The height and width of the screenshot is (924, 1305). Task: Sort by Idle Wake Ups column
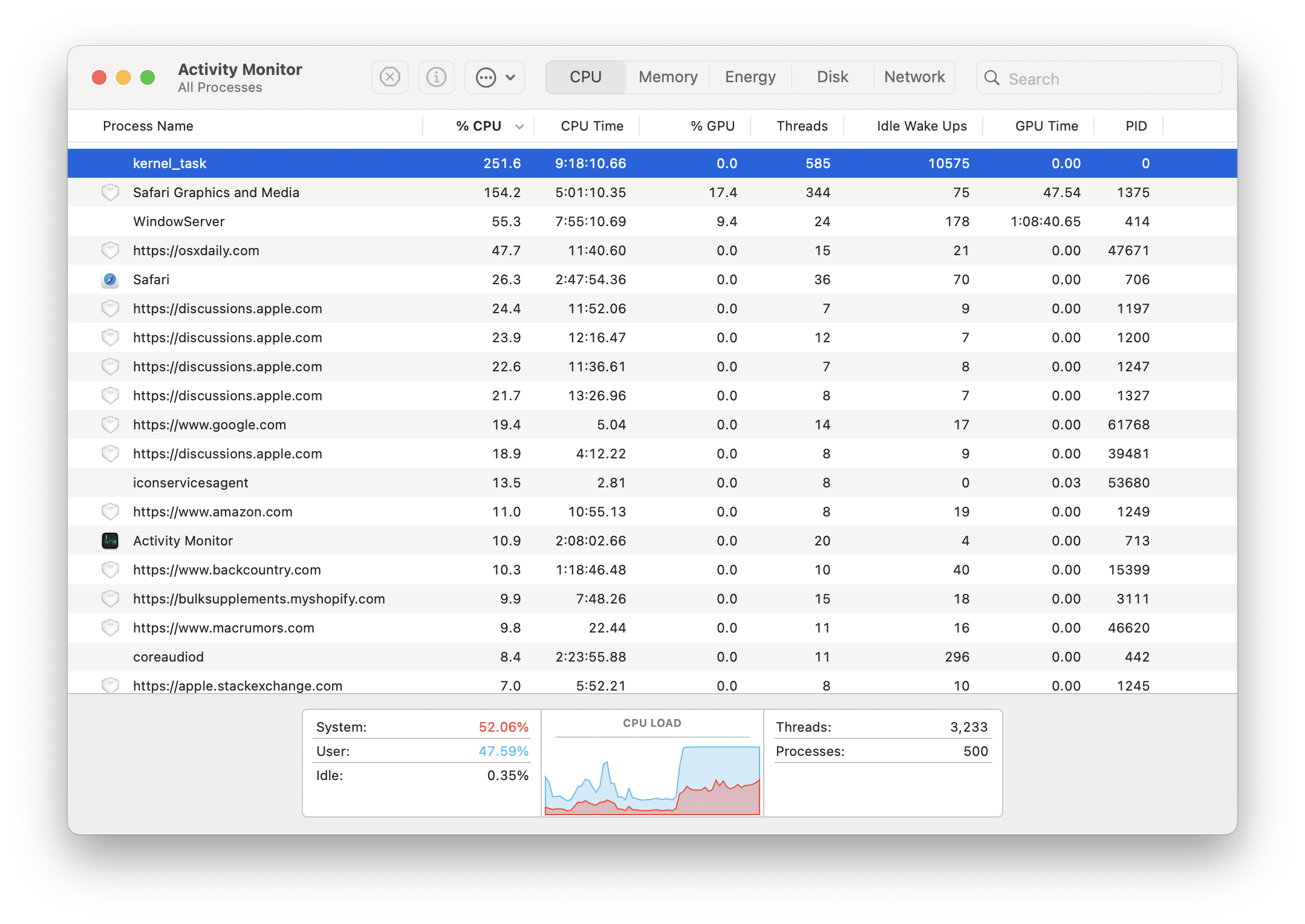[921, 126]
